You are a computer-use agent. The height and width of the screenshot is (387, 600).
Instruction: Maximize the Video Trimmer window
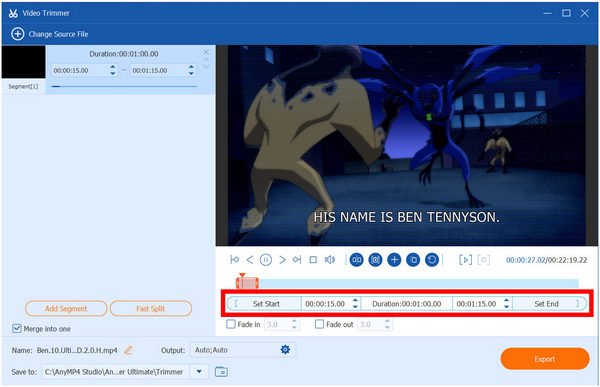[x=566, y=13]
